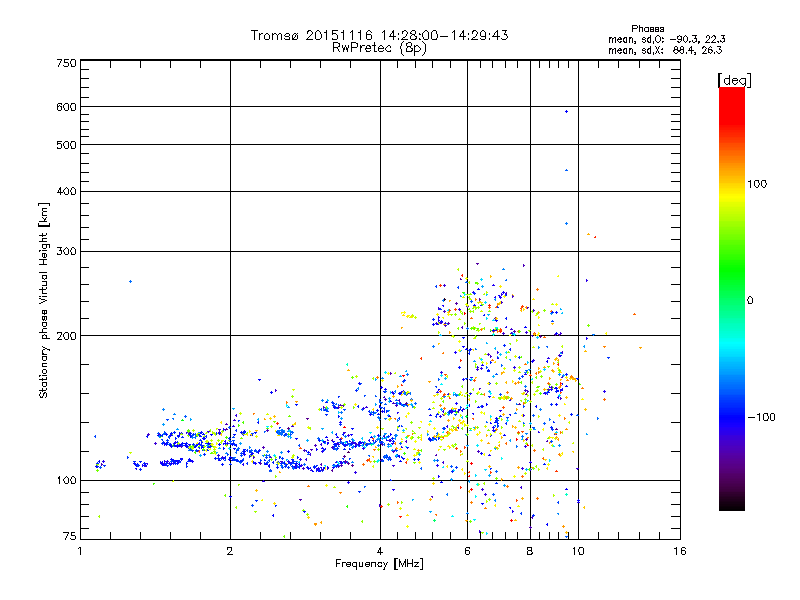Click the 'Phases' header label

(x=647, y=29)
